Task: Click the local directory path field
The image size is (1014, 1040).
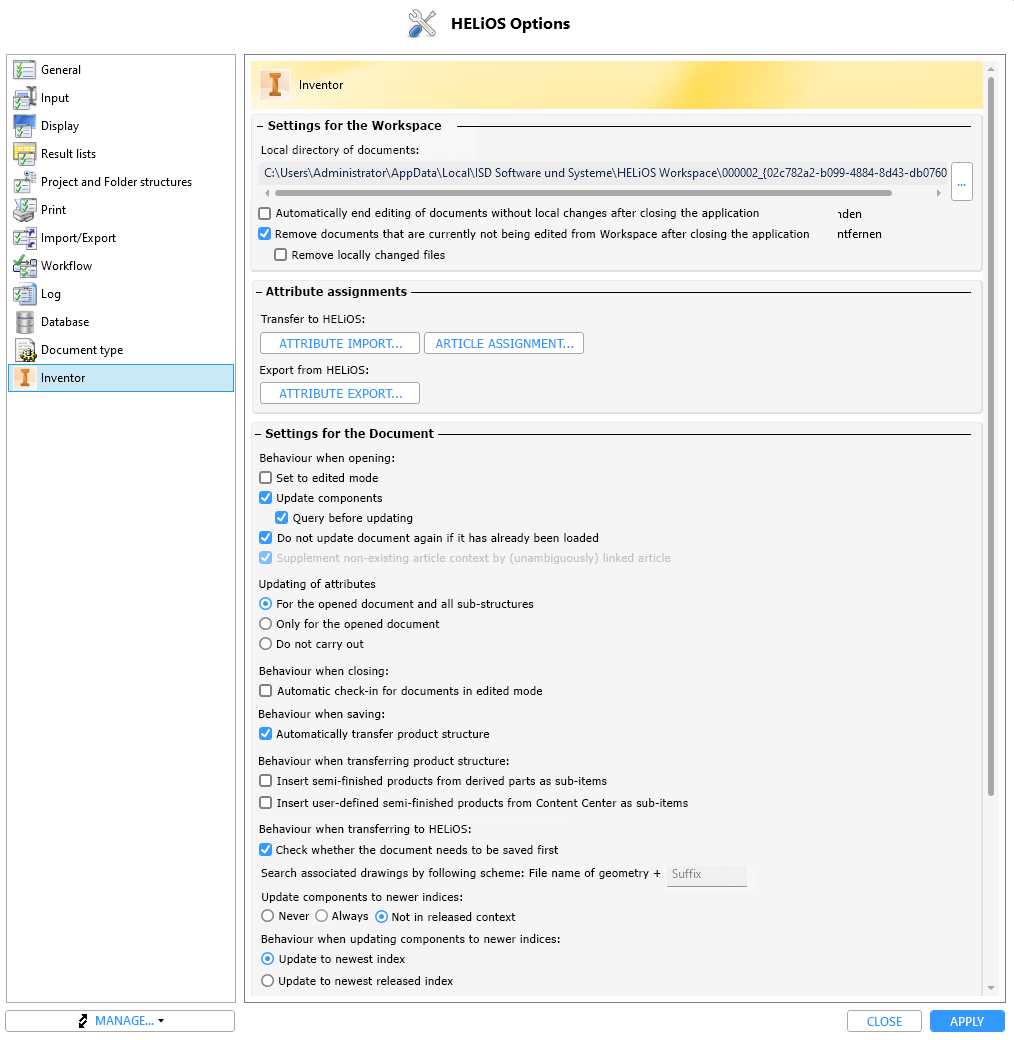Action: pyautogui.click(x=605, y=173)
